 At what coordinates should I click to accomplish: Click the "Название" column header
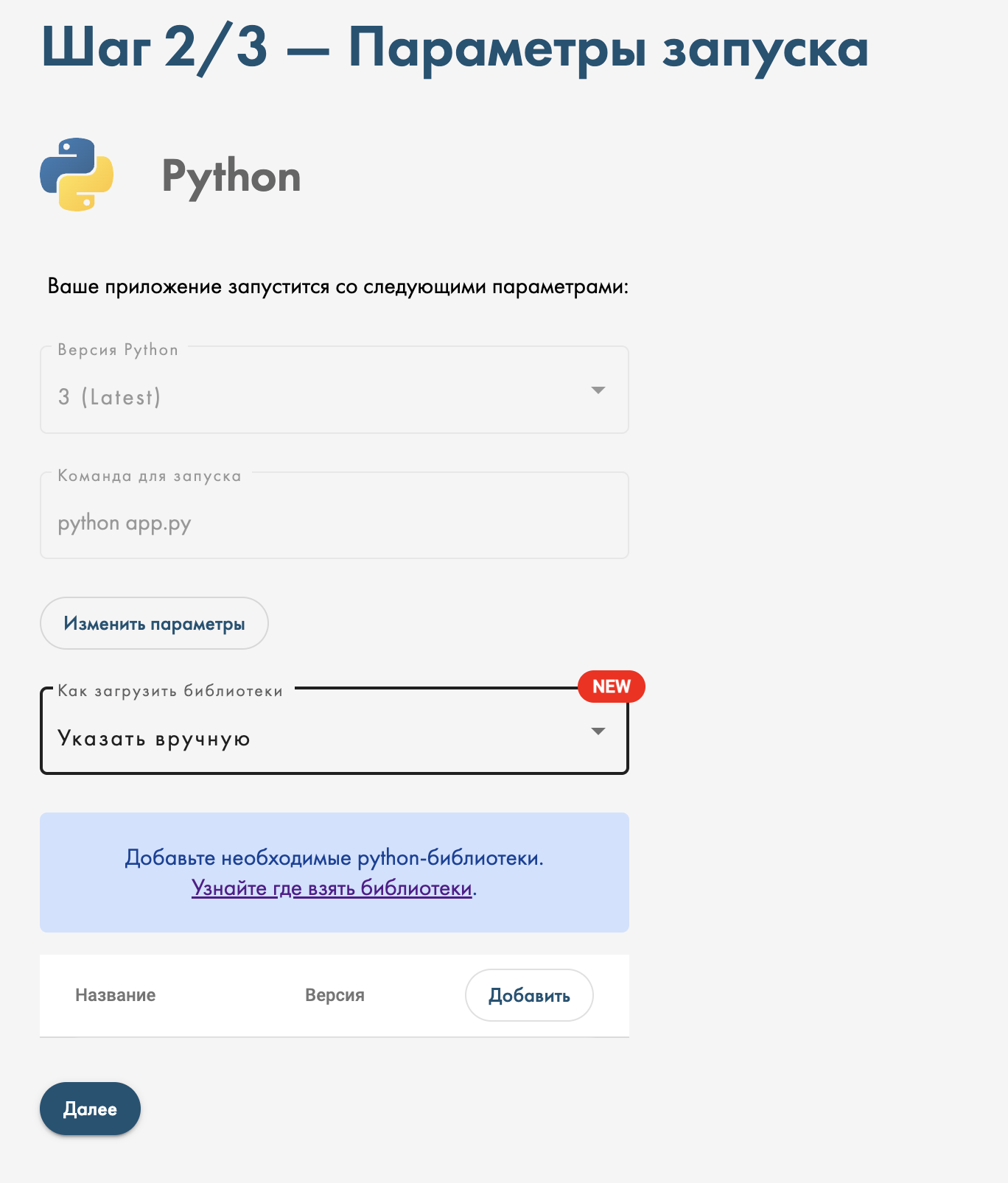(116, 995)
